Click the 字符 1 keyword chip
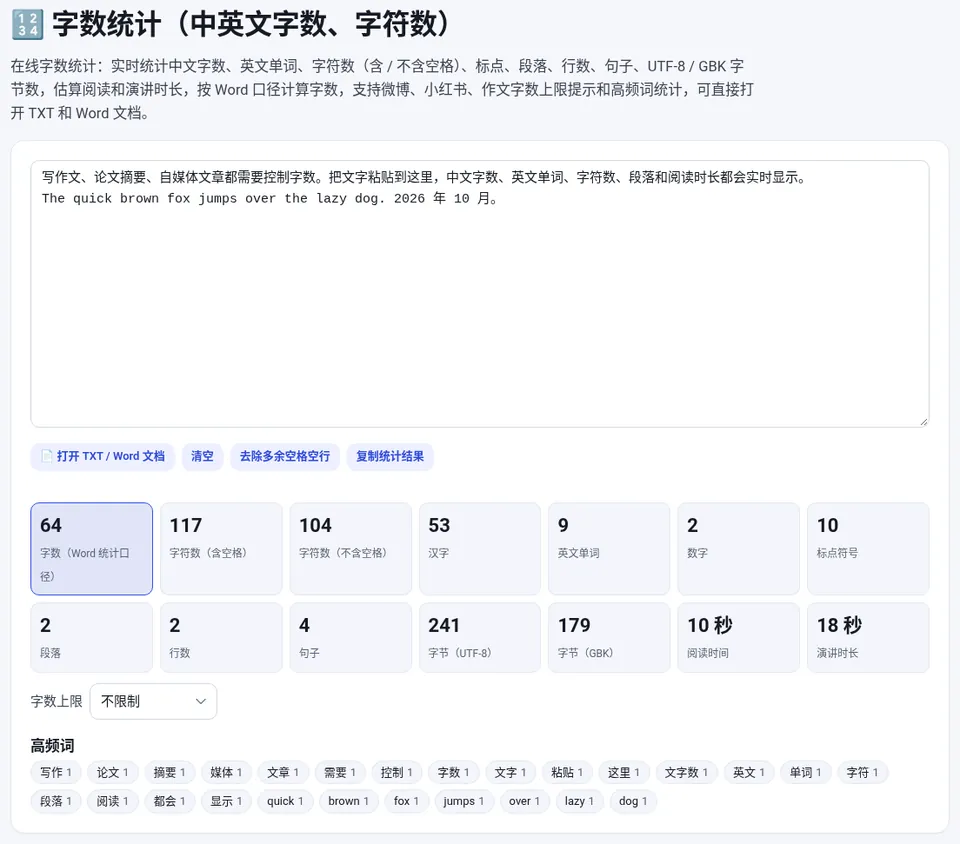 [x=863, y=772]
